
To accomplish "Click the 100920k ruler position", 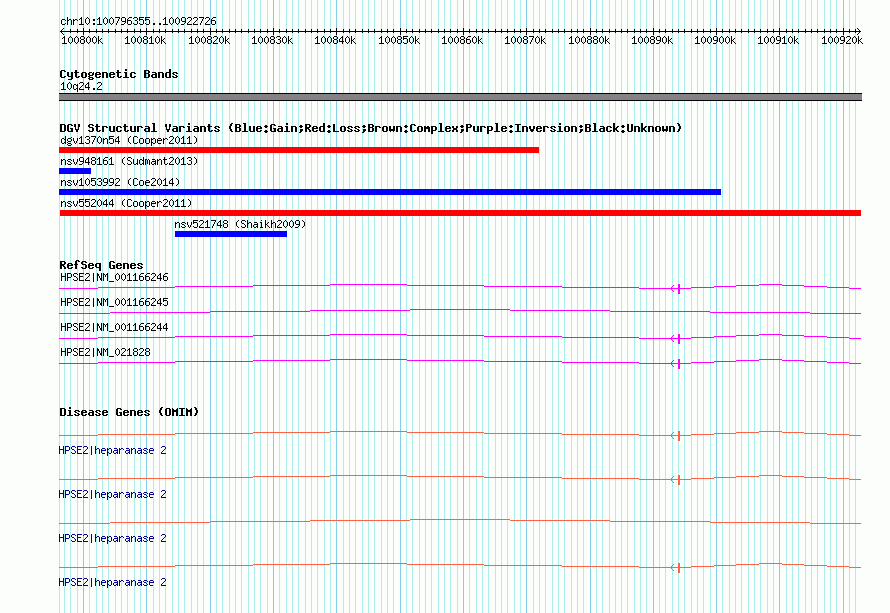I will 842,40.
